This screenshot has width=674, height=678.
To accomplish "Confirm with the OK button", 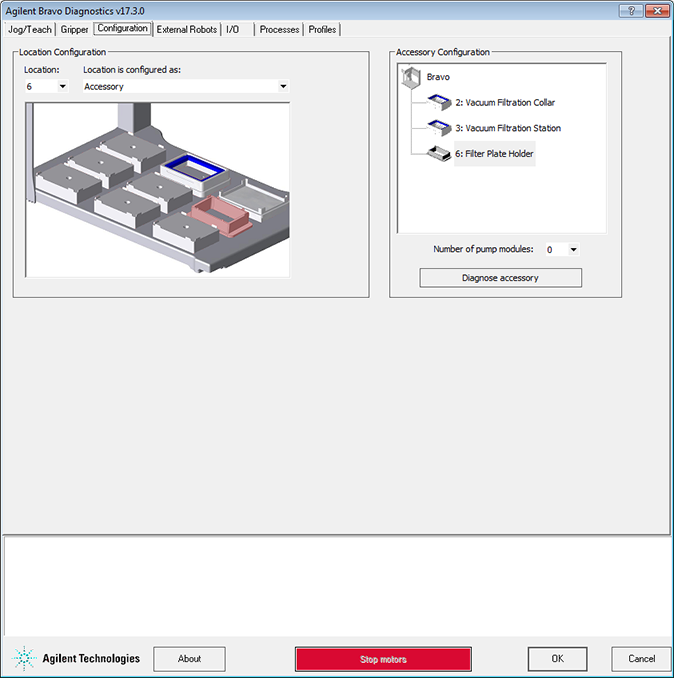I will coord(557,659).
